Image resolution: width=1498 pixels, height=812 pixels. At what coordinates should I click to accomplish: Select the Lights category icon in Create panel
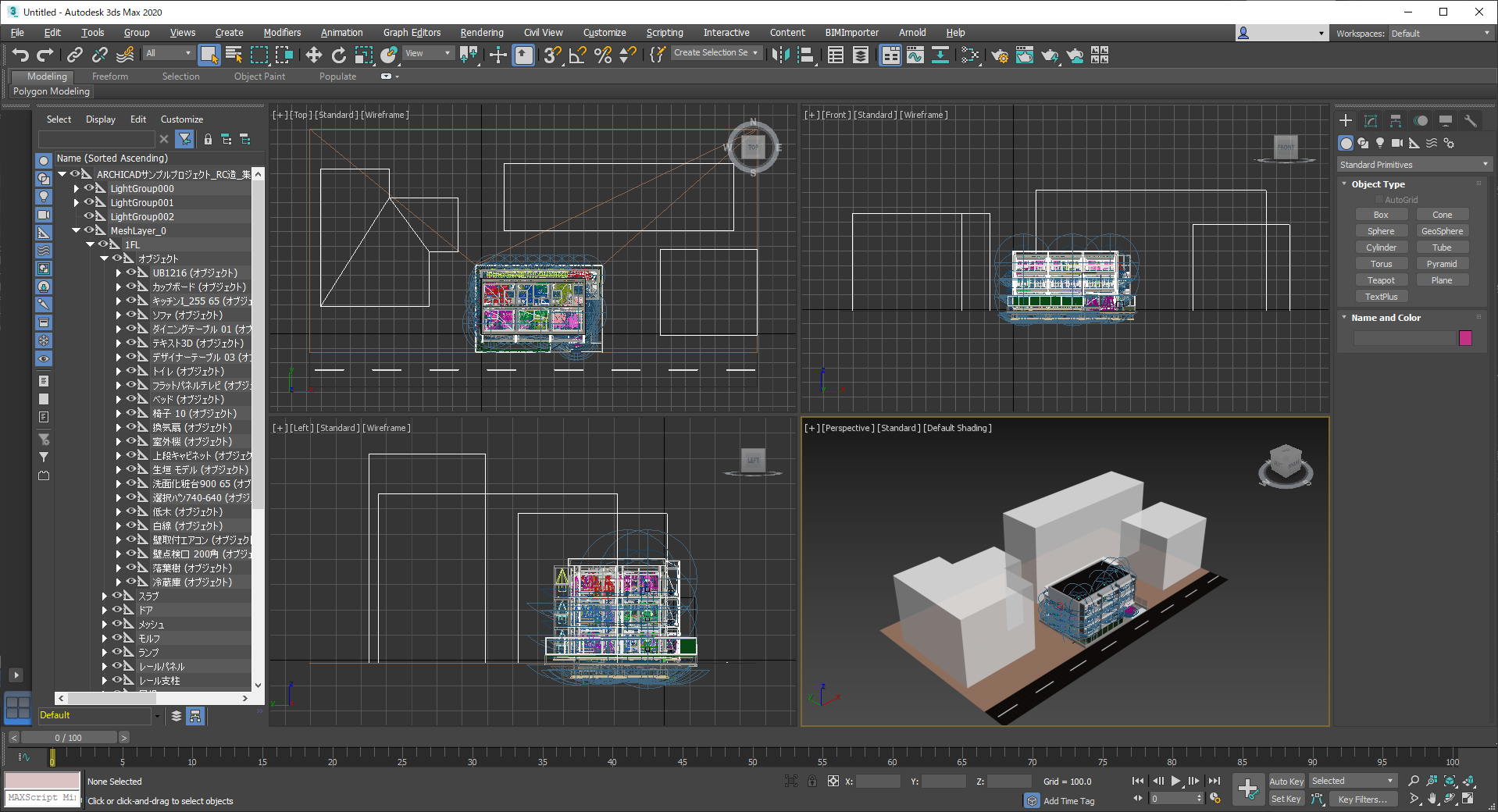point(1380,143)
